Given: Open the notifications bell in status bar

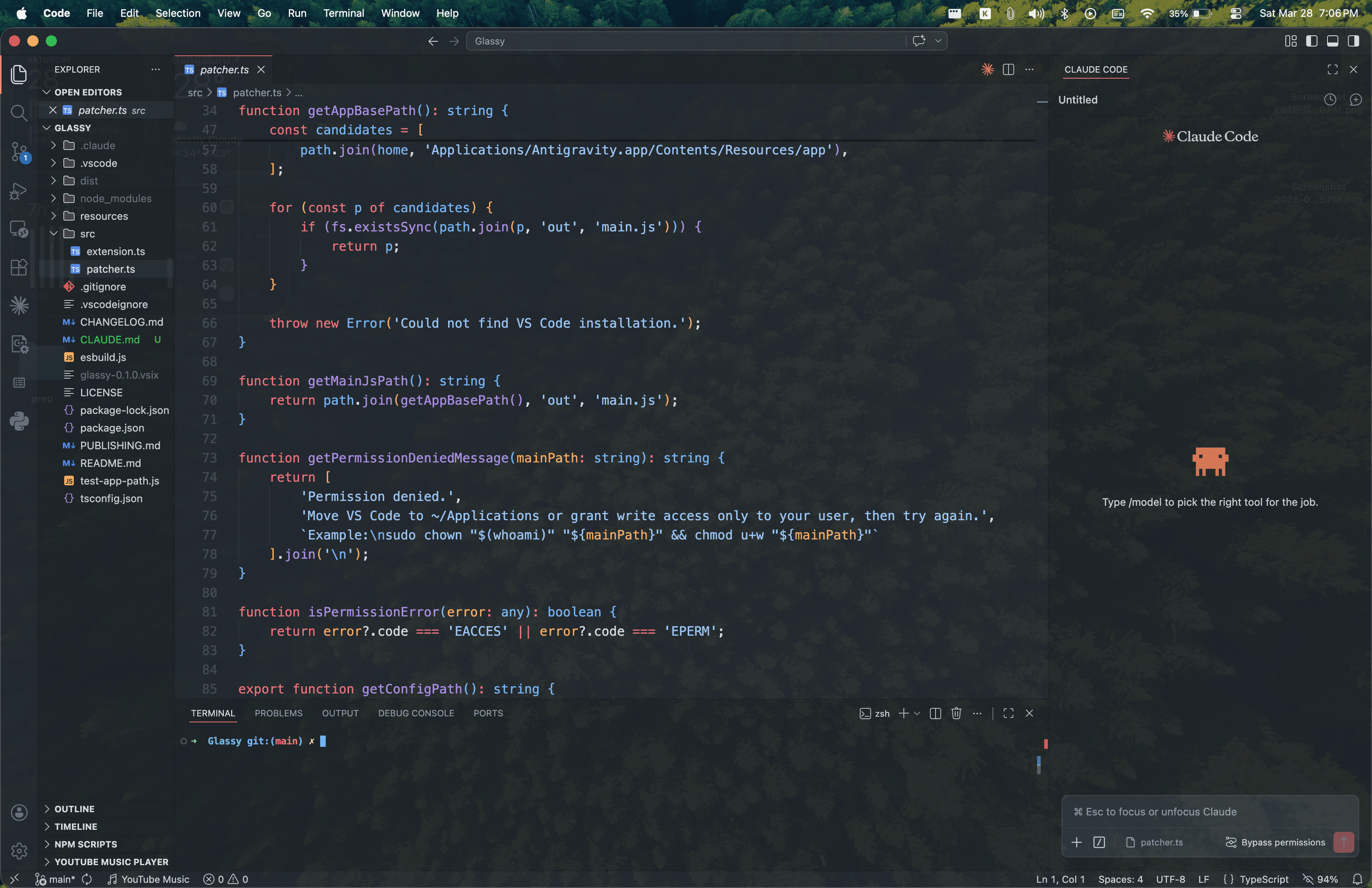Looking at the screenshot, I should click(x=1358, y=879).
